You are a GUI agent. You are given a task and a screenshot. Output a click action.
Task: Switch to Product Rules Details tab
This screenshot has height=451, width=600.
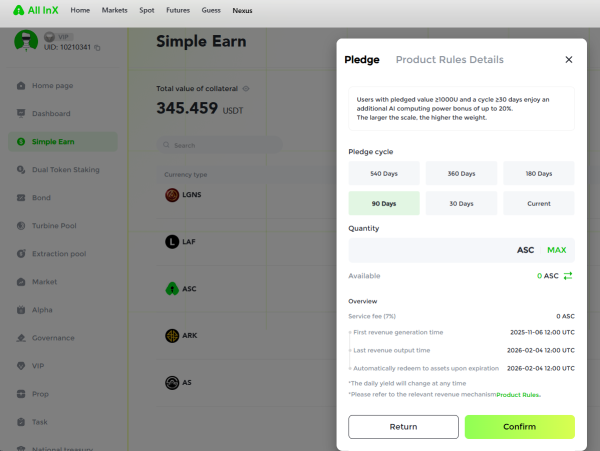[x=449, y=60]
